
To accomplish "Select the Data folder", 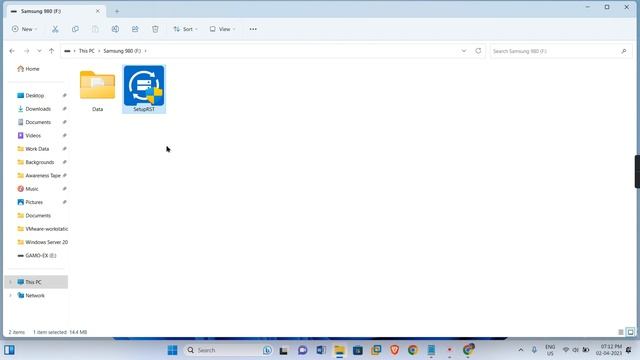I will (x=98, y=90).
